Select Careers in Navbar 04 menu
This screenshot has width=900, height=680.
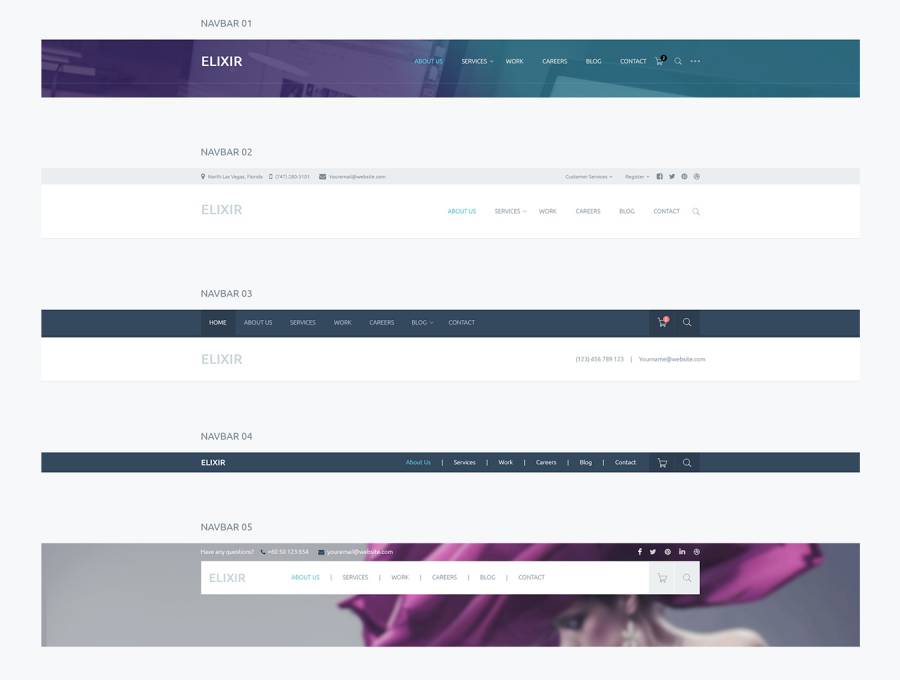(x=546, y=463)
